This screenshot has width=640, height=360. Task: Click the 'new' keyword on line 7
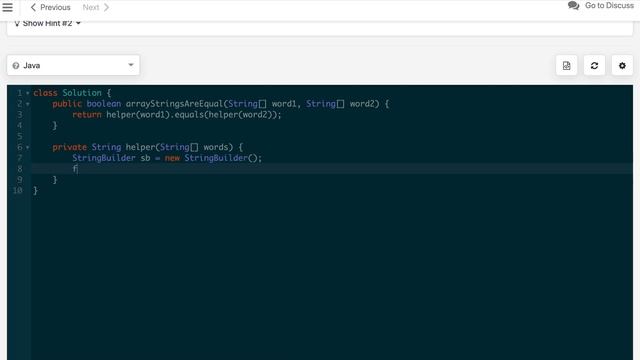tap(172, 158)
